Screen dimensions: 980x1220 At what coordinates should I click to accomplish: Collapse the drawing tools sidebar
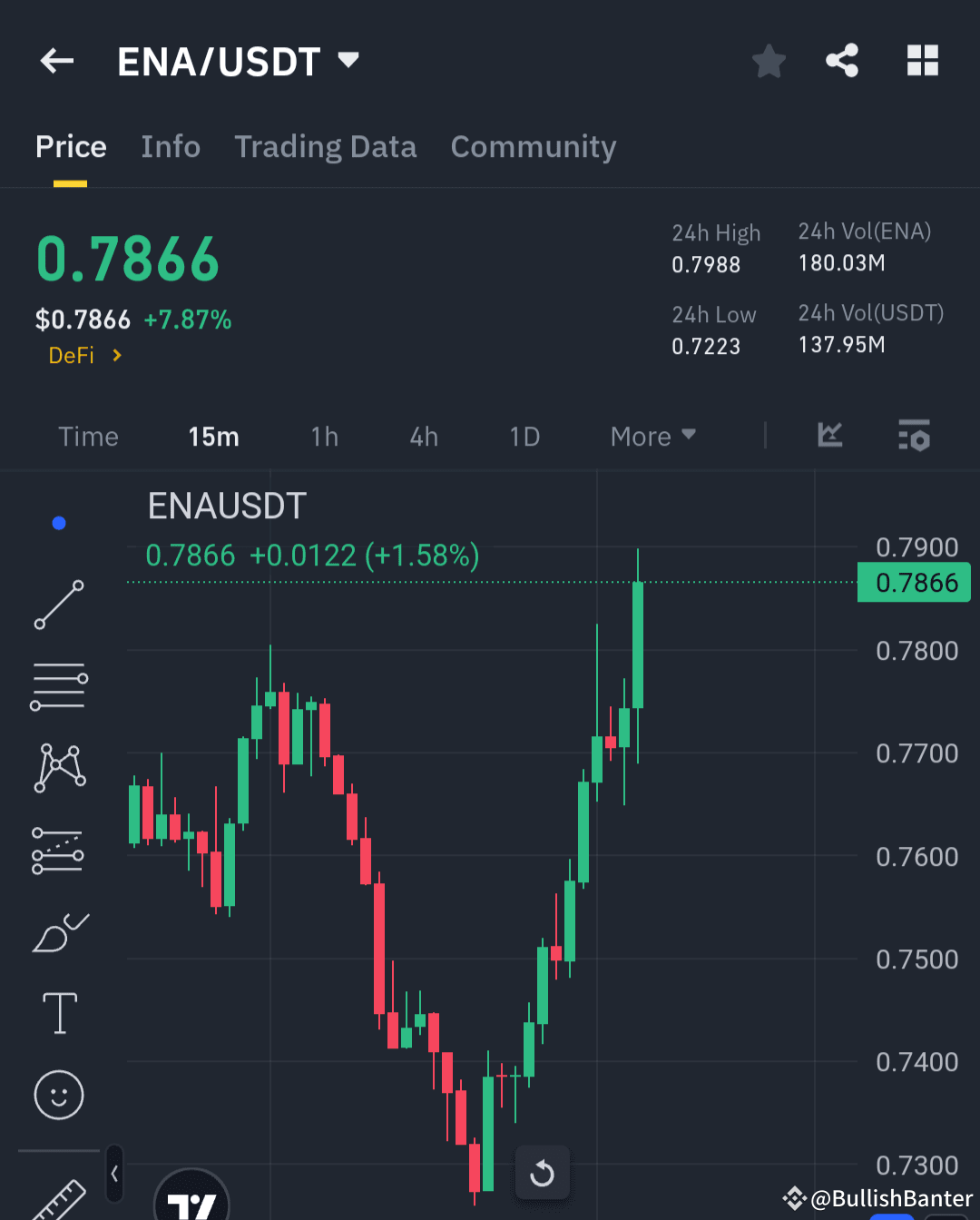point(114,1173)
